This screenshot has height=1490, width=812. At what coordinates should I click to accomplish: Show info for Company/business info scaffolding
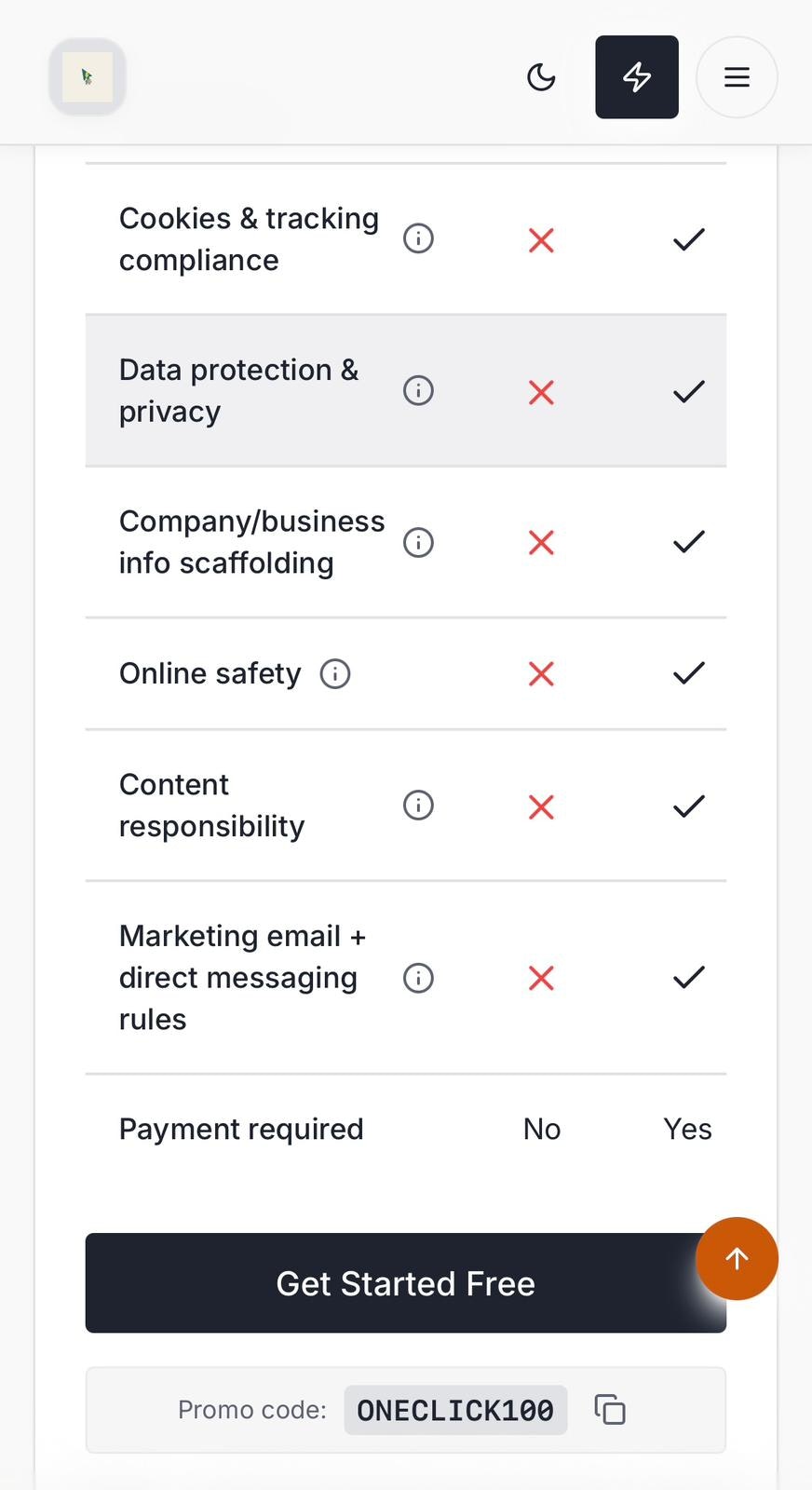pos(418,542)
